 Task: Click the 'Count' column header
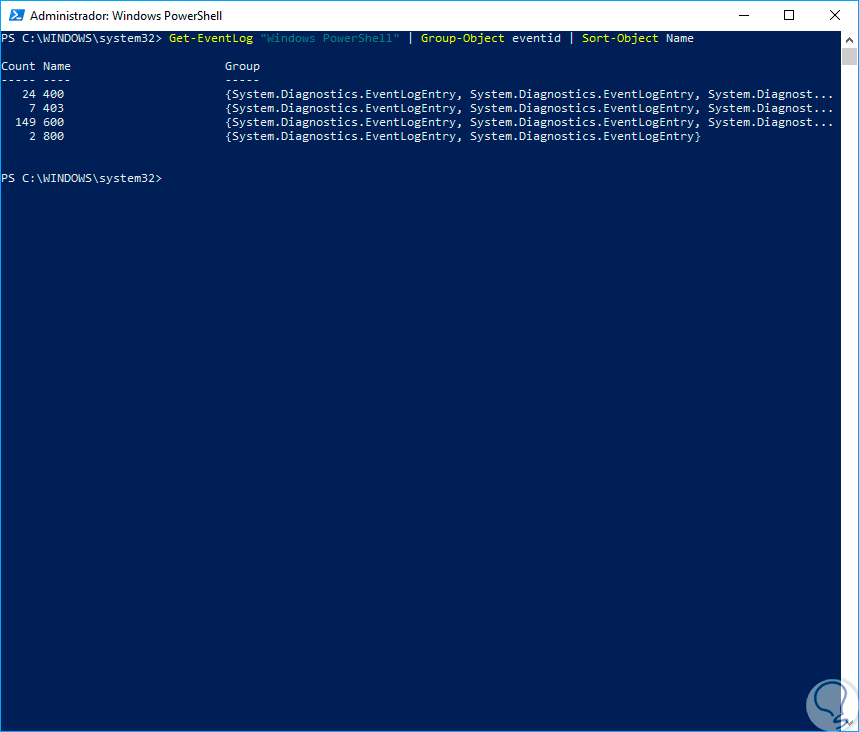[x=18, y=66]
